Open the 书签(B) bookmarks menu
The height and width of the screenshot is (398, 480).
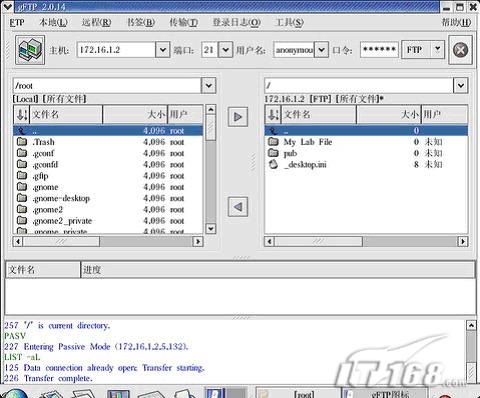click(x=141, y=23)
